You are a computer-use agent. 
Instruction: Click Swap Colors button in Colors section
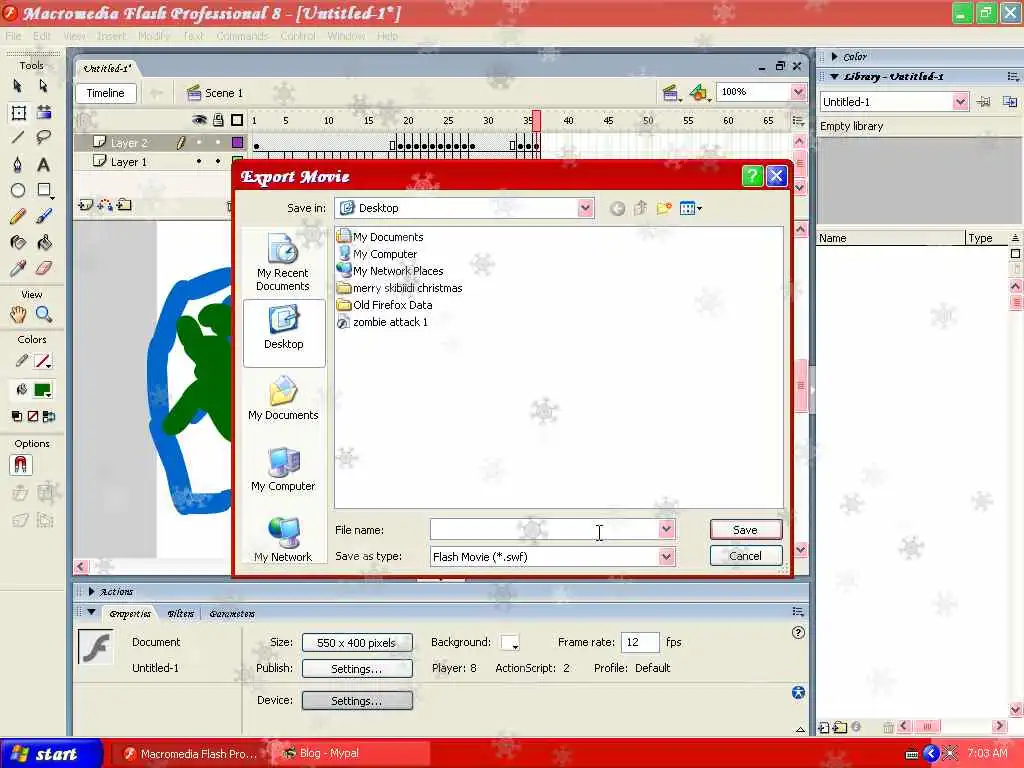click(x=49, y=417)
